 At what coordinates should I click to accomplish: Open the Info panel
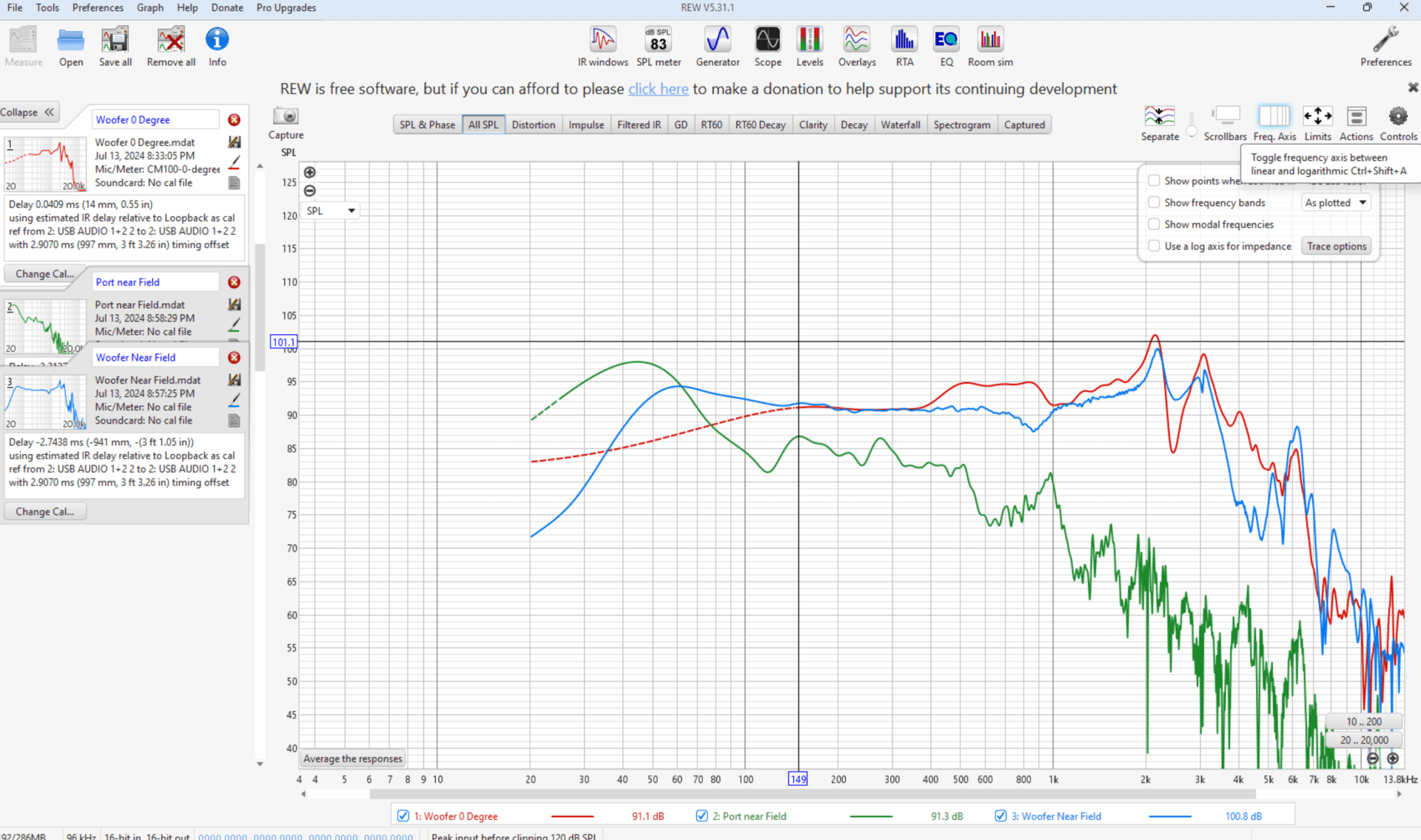(217, 46)
